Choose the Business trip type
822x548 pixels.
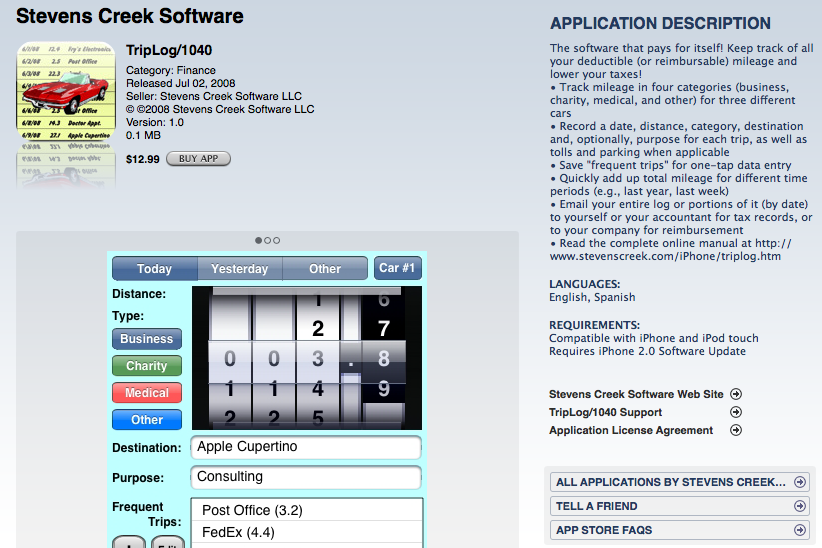[x=147, y=339]
